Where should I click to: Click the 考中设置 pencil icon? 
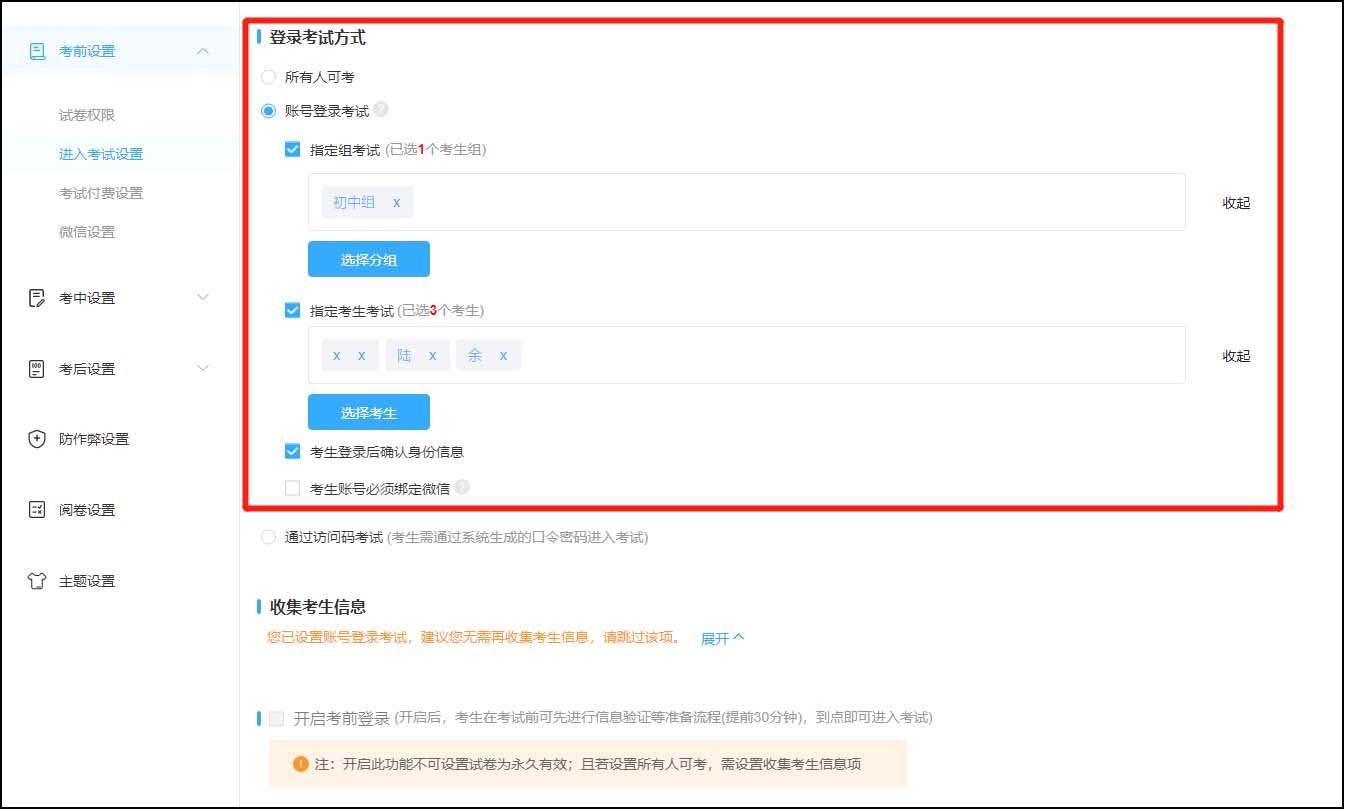39,297
